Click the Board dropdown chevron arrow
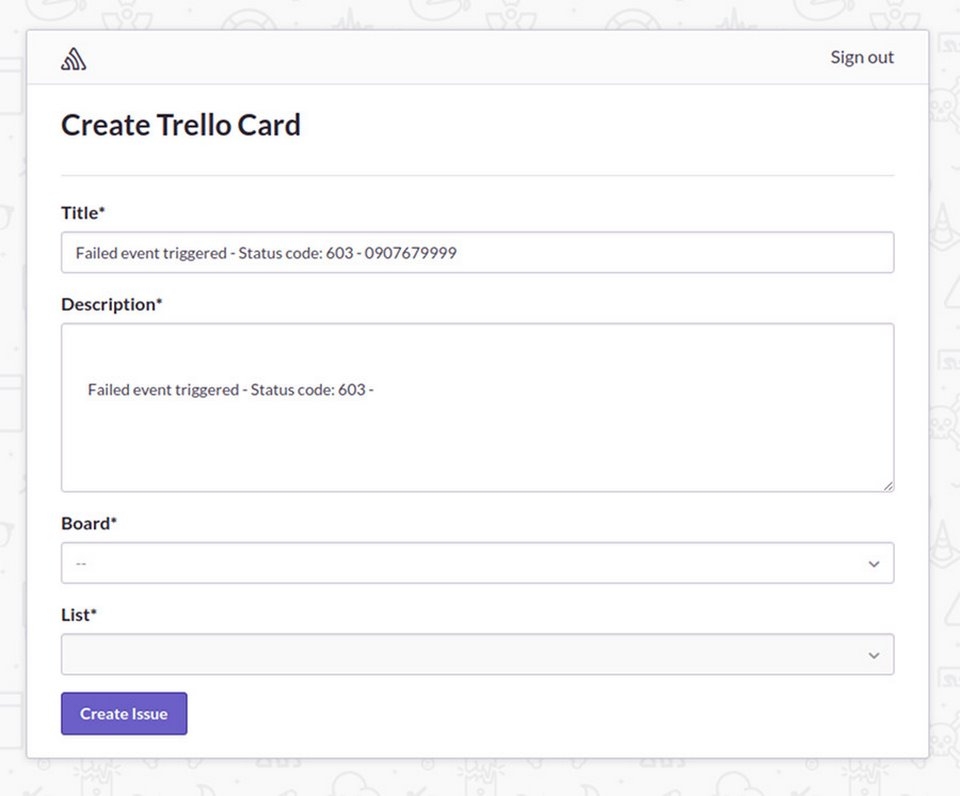Image resolution: width=960 pixels, height=796 pixels. 874,564
